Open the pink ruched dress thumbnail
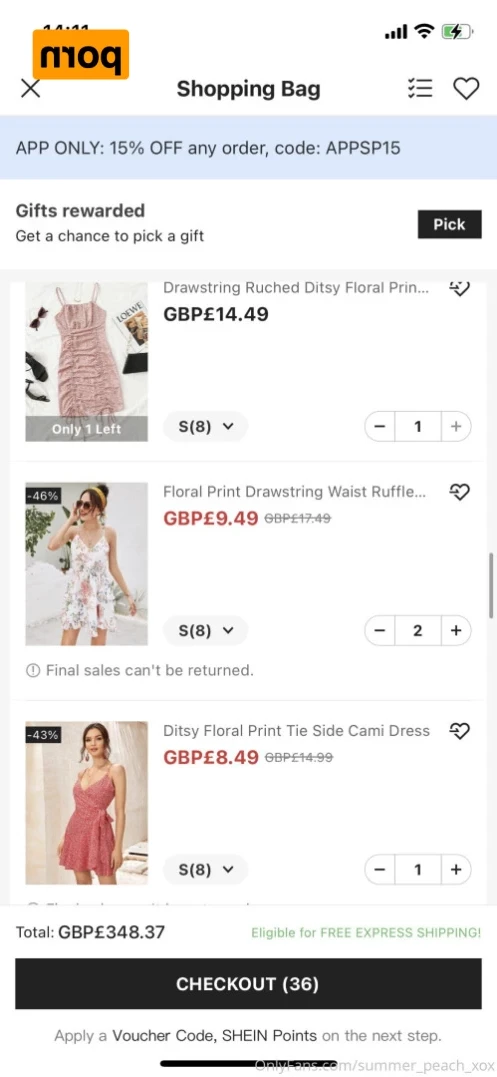 coord(86,361)
